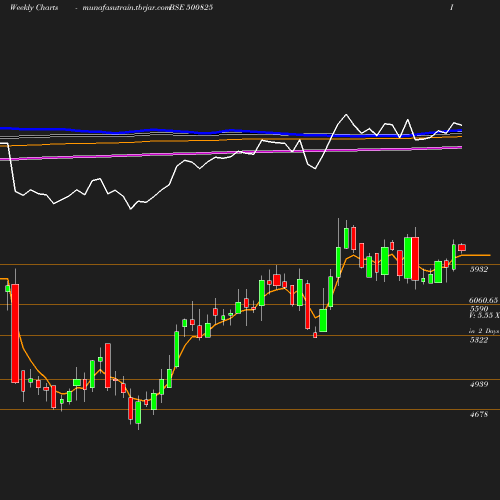Click the "in 2 Days" text

pos(484,331)
